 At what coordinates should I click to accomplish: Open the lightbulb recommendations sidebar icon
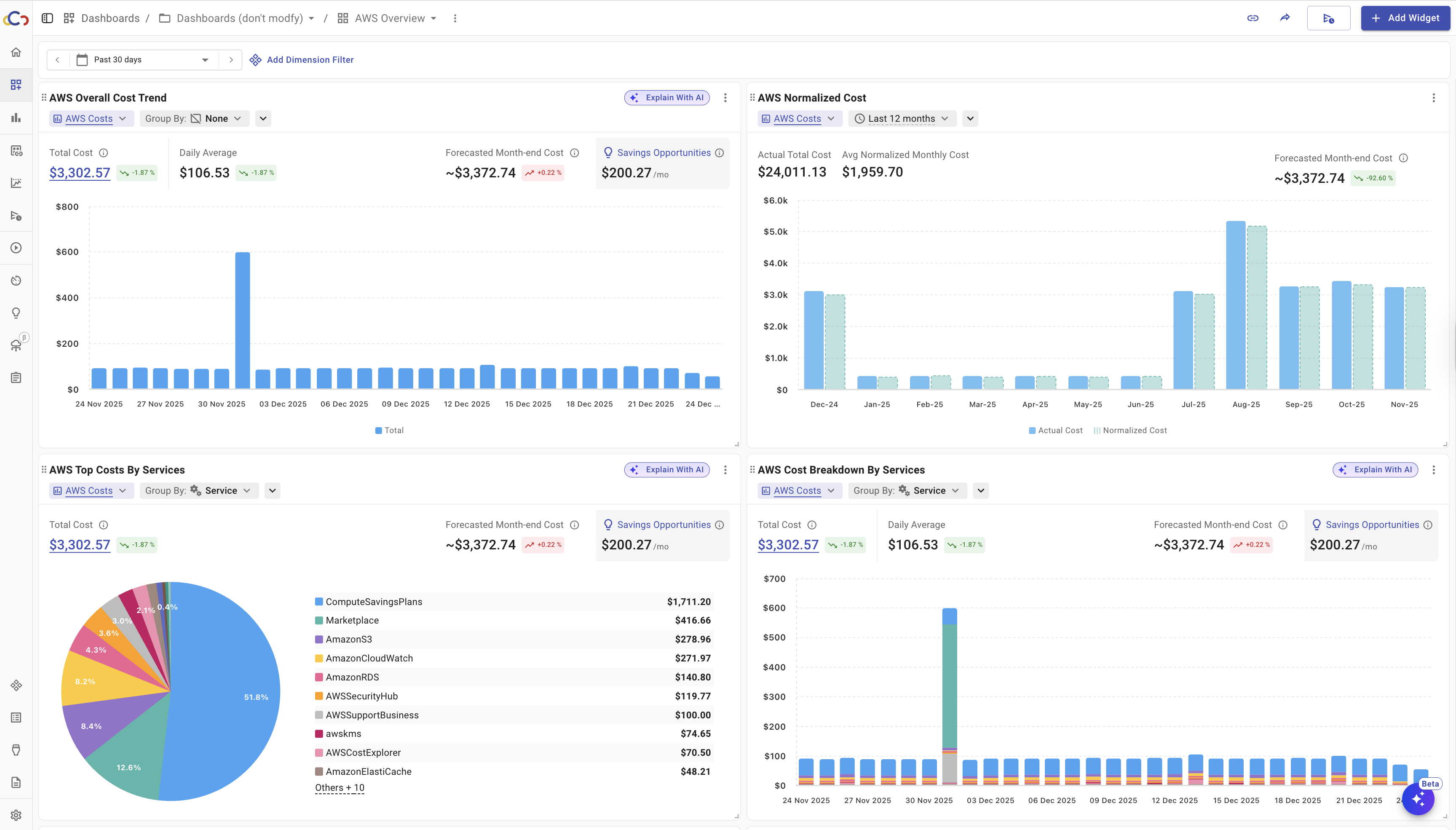(x=16, y=313)
